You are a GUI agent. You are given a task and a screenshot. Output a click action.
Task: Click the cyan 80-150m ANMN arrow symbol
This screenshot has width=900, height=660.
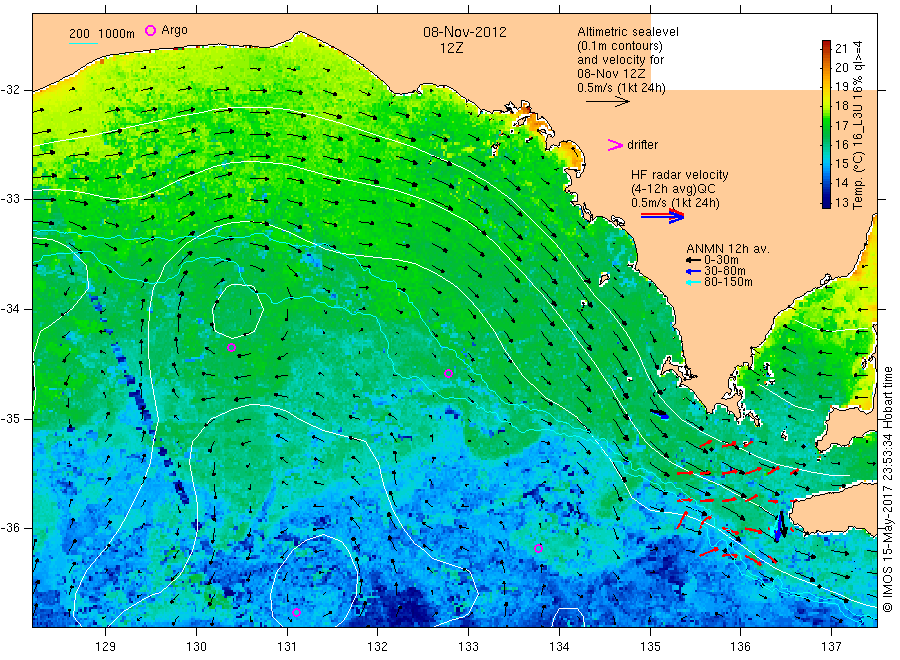pyautogui.click(x=693, y=282)
